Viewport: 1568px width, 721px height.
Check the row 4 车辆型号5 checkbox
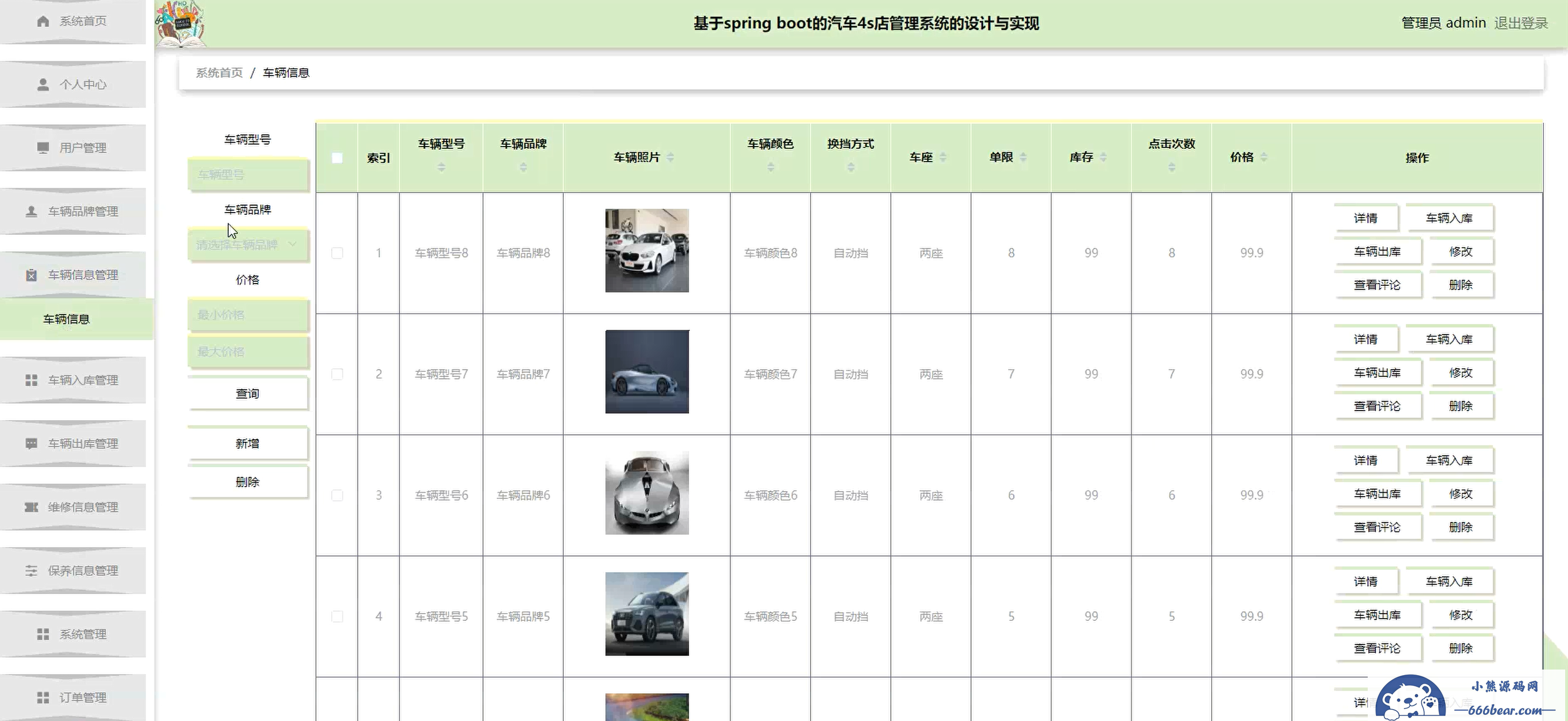[337, 616]
